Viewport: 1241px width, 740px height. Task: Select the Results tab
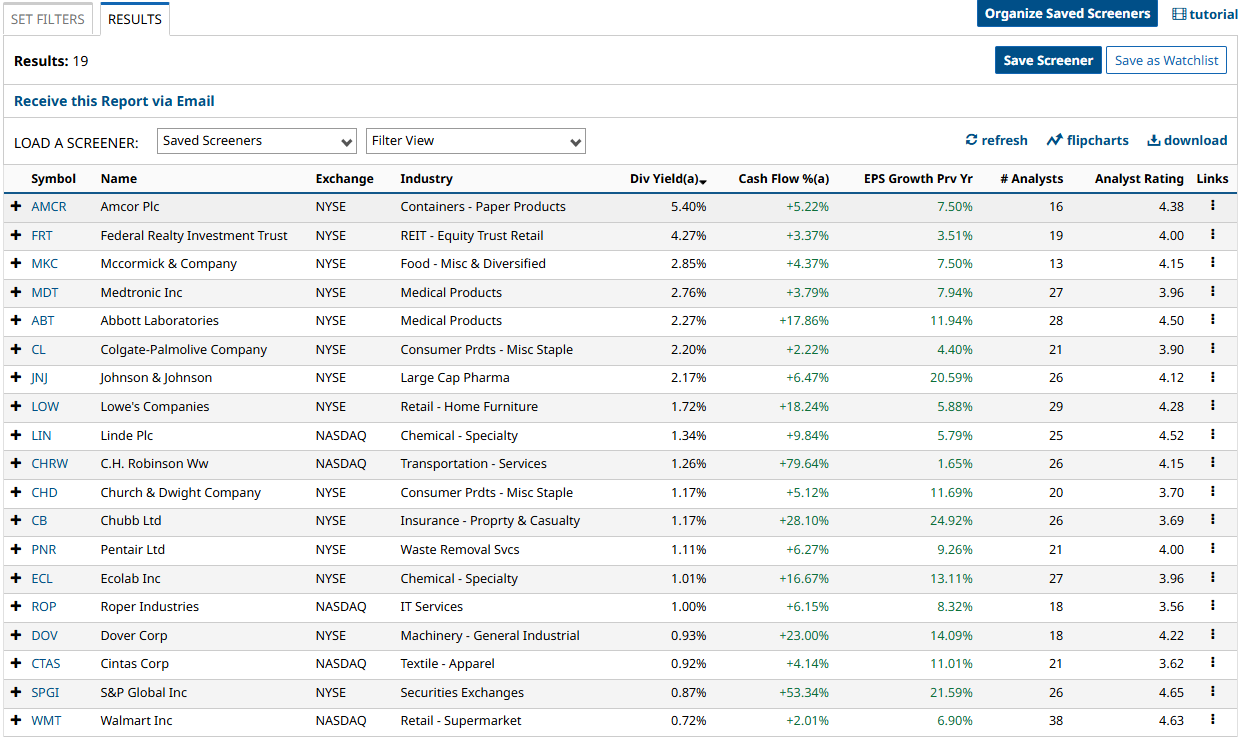[135, 19]
